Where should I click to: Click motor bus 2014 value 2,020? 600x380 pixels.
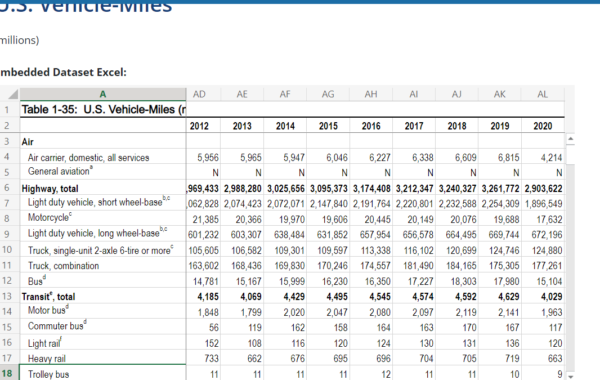285,312
